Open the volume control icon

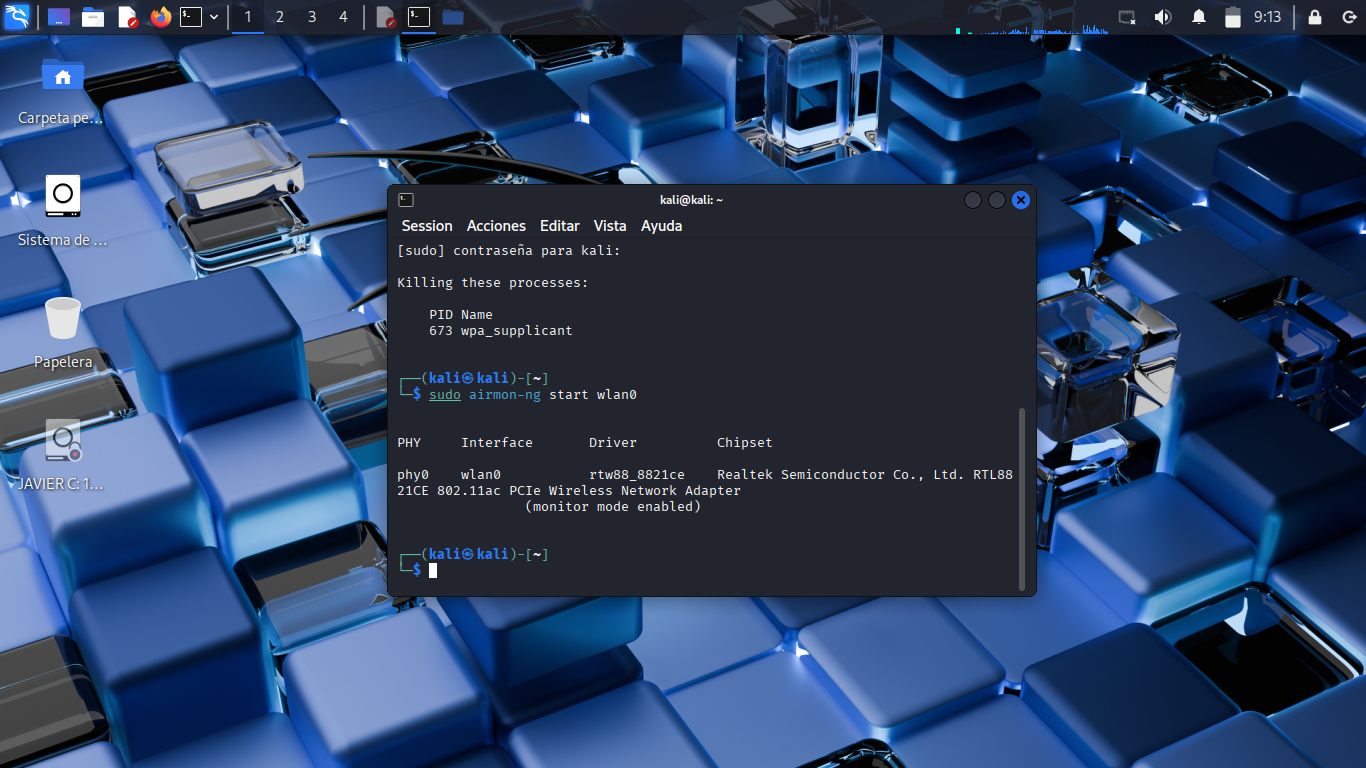(x=1162, y=17)
